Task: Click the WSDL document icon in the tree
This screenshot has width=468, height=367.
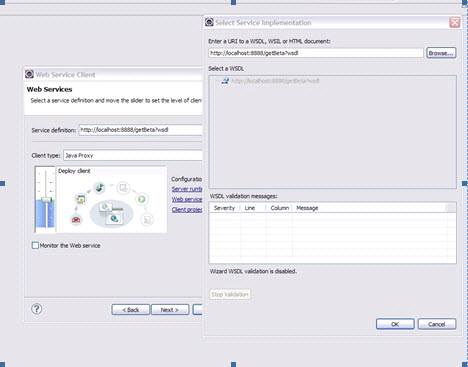Action: pos(225,81)
